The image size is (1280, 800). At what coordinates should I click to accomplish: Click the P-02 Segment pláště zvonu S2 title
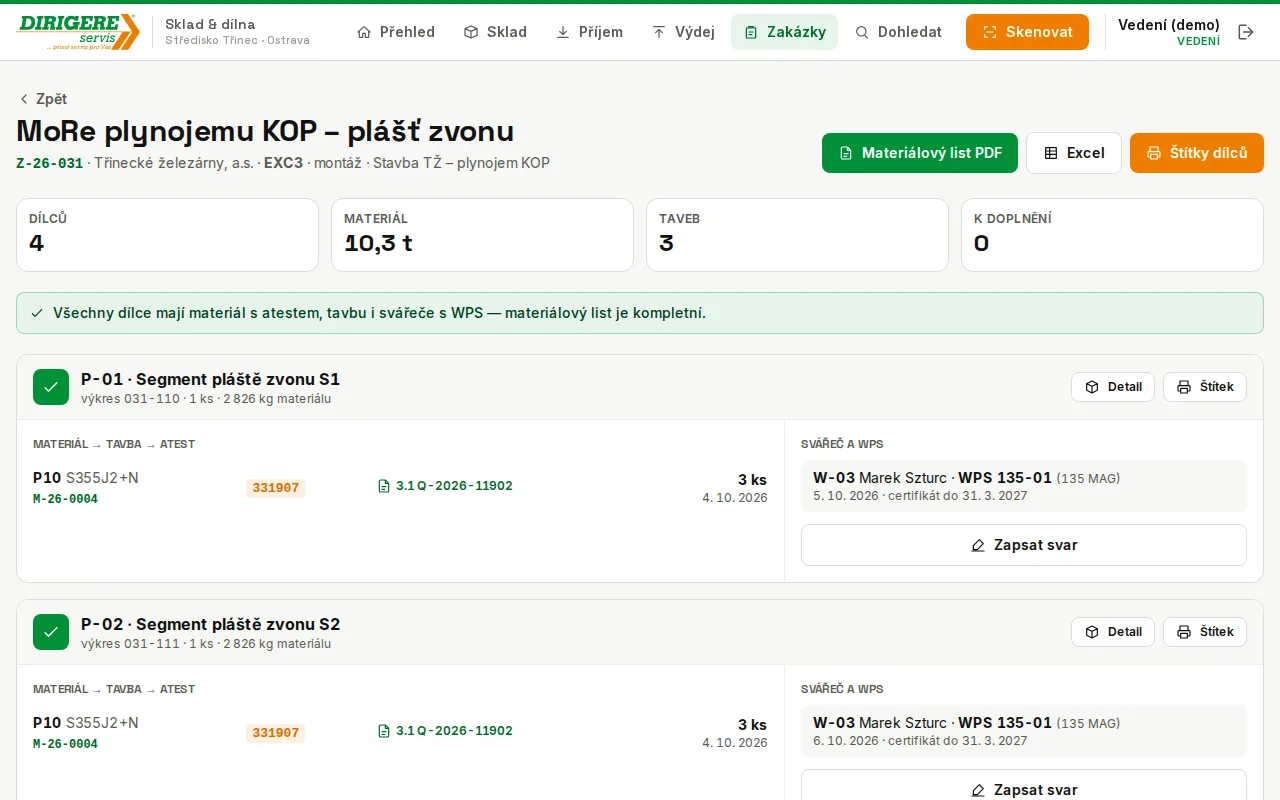210,624
